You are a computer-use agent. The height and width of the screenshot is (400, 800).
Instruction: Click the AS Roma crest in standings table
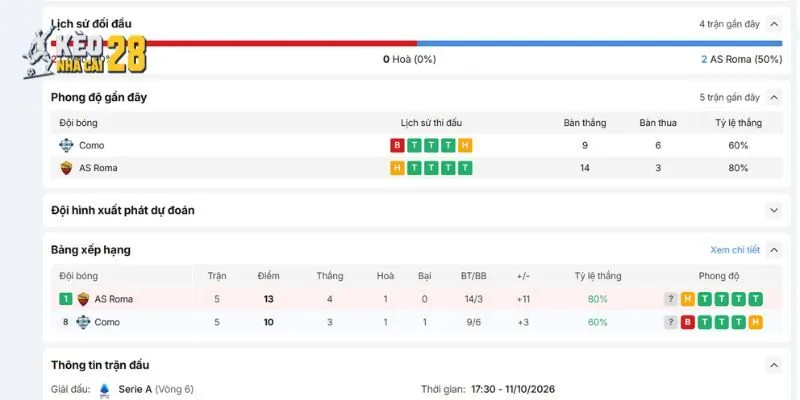[x=83, y=299]
